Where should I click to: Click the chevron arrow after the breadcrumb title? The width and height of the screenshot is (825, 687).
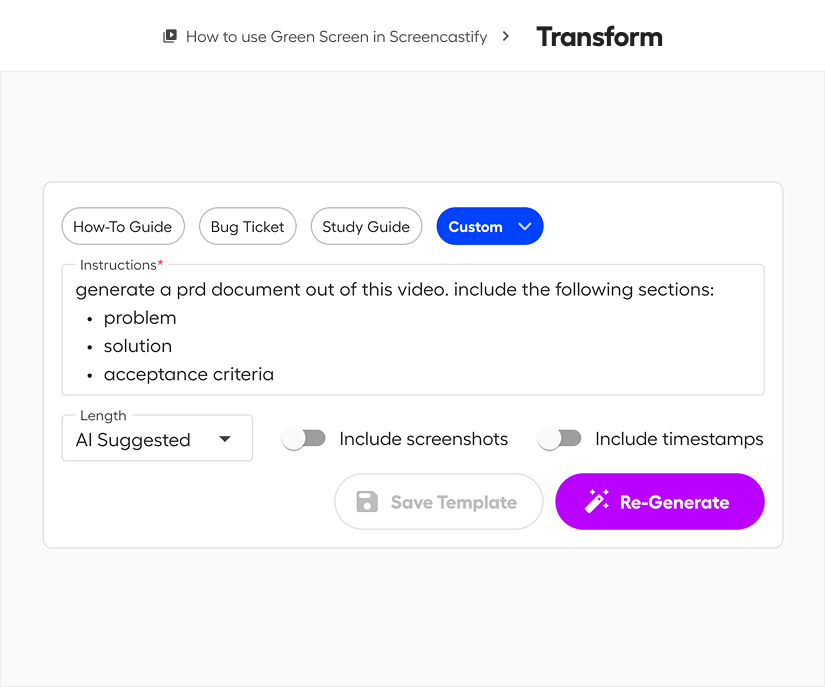(x=505, y=36)
